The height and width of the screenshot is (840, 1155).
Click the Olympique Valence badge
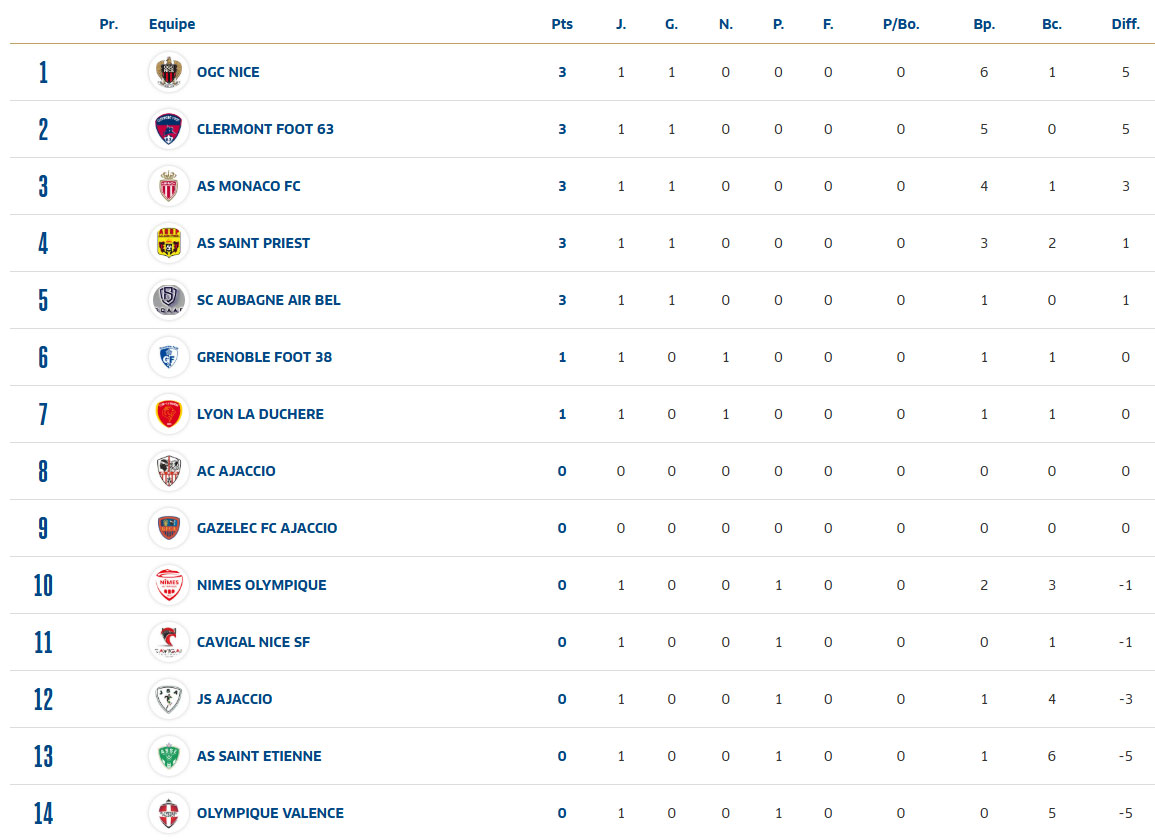pyautogui.click(x=168, y=813)
